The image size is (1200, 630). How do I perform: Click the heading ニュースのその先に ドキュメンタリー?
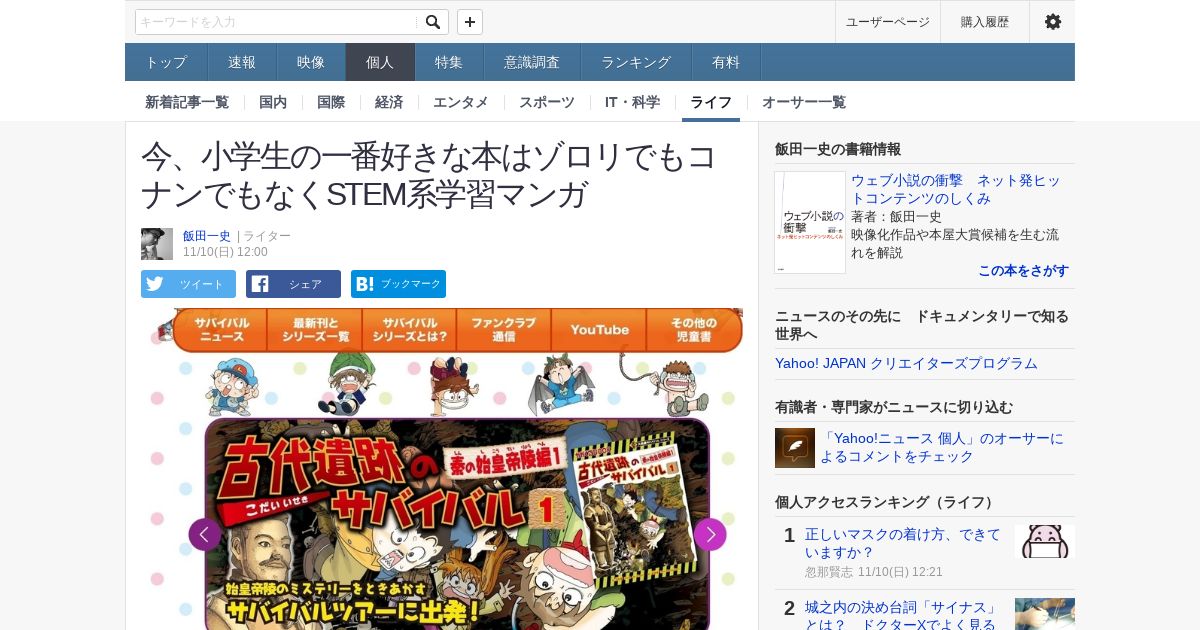pos(922,324)
